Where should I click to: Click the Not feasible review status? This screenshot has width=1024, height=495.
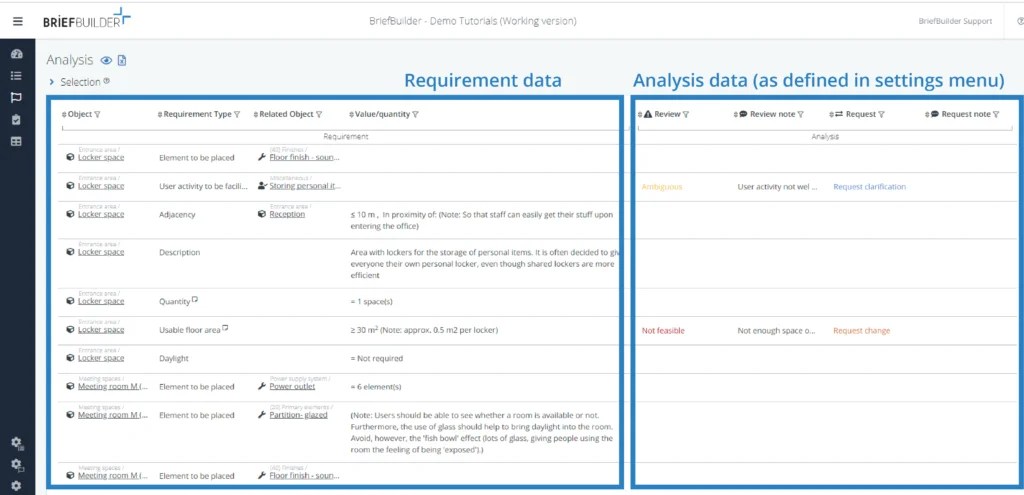tap(663, 330)
